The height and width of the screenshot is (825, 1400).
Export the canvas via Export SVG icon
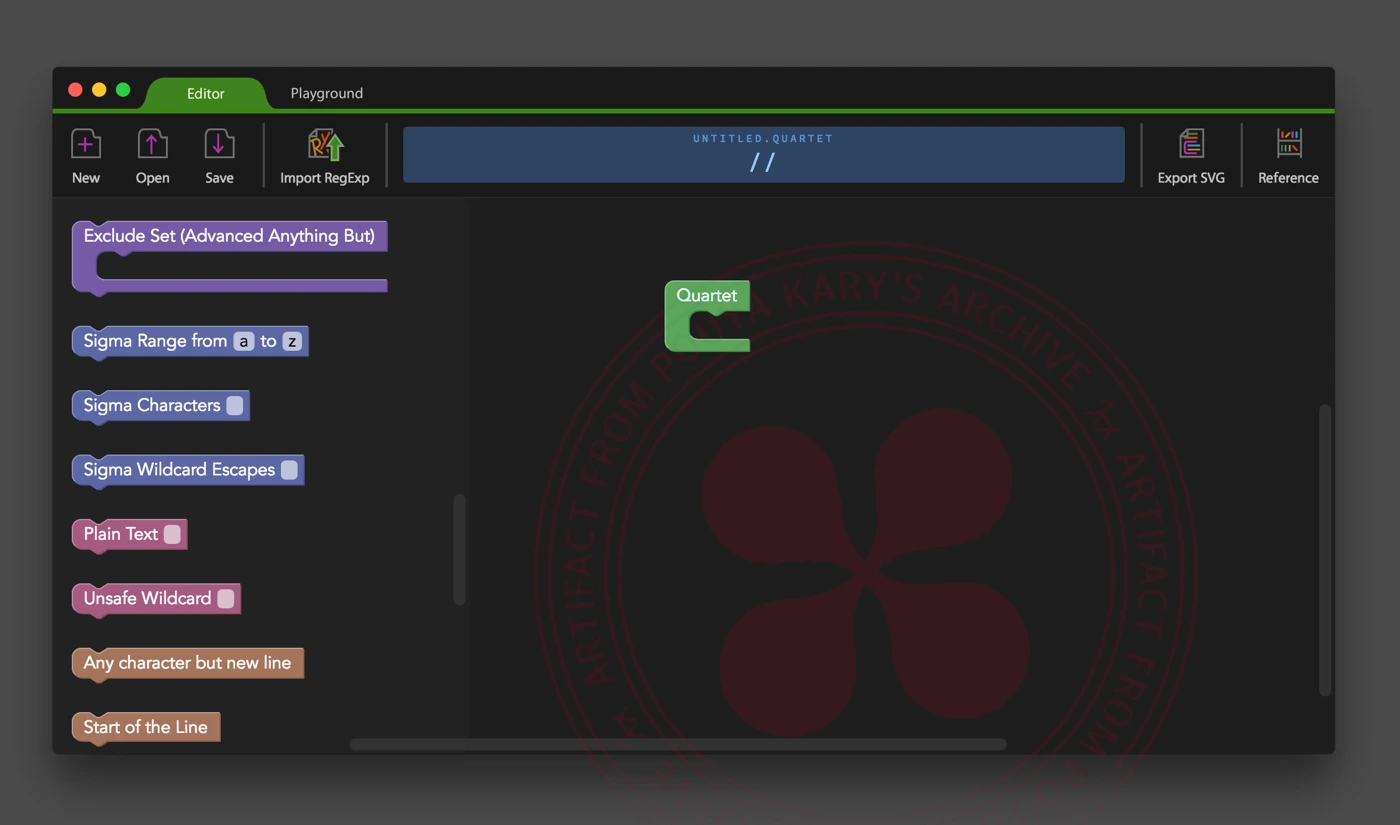[1190, 146]
